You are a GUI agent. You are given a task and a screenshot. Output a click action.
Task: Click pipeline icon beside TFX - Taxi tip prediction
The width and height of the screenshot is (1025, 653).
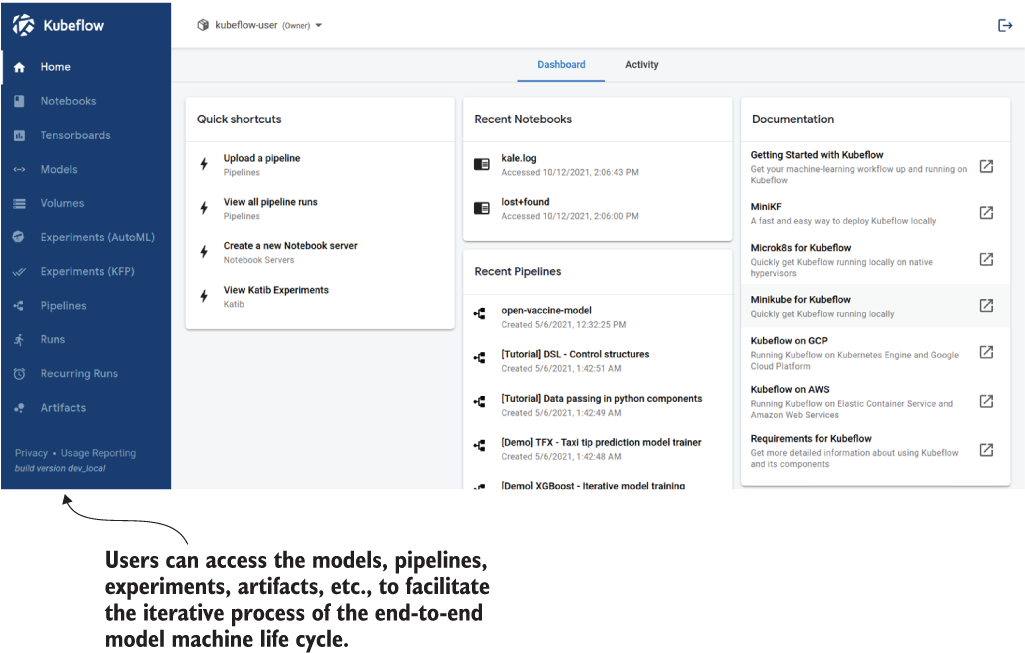pos(480,445)
